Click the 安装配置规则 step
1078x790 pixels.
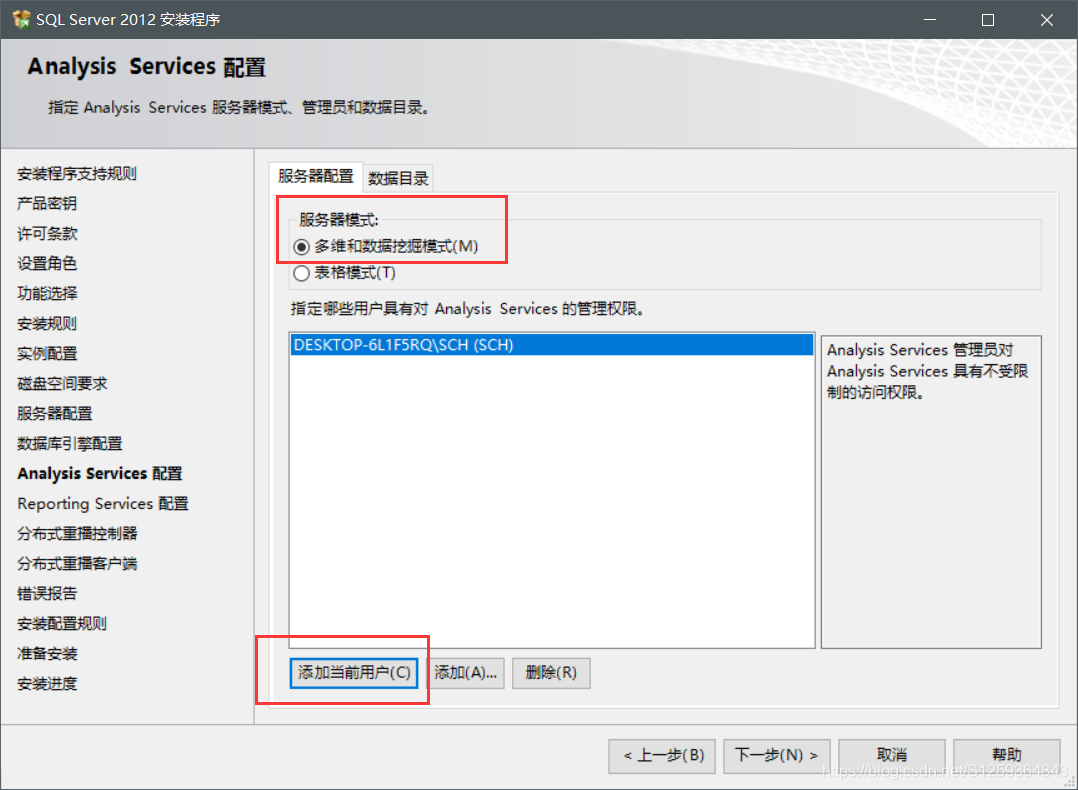coord(62,624)
